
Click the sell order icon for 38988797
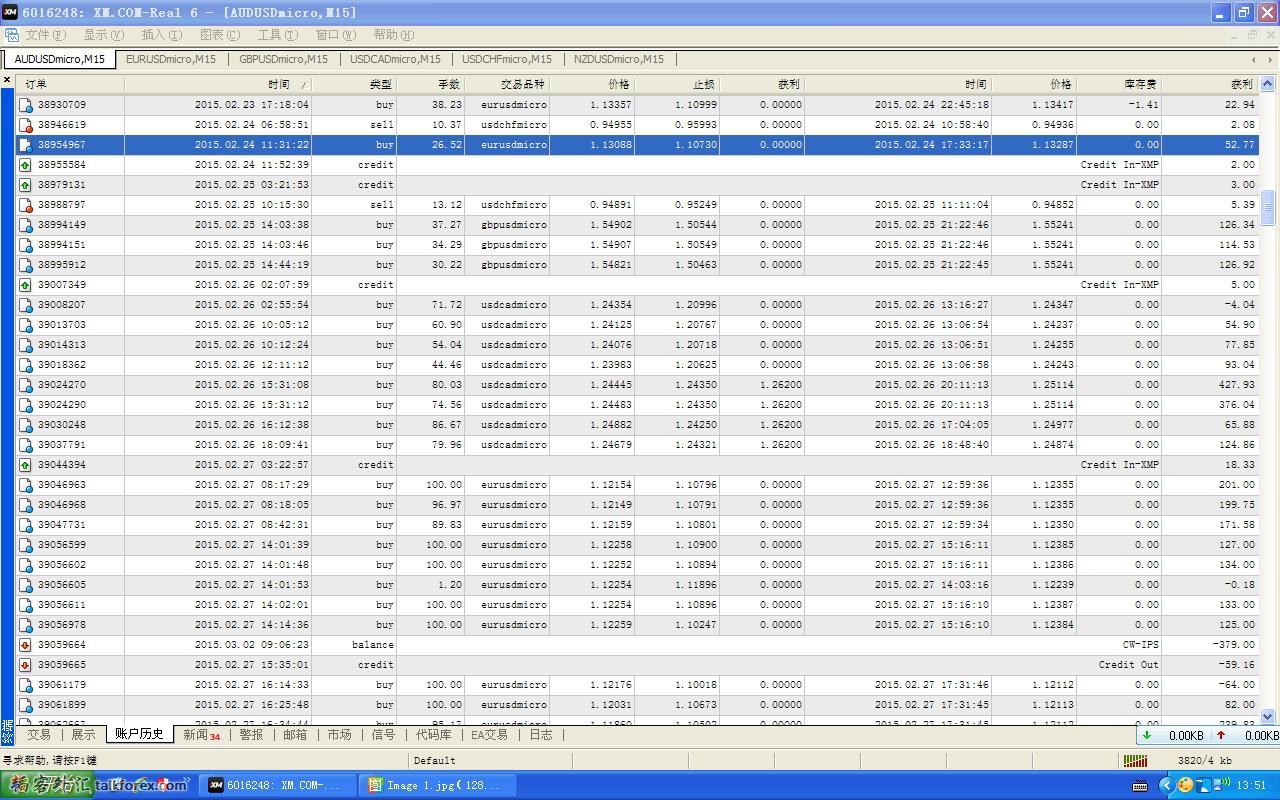click(26, 205)
